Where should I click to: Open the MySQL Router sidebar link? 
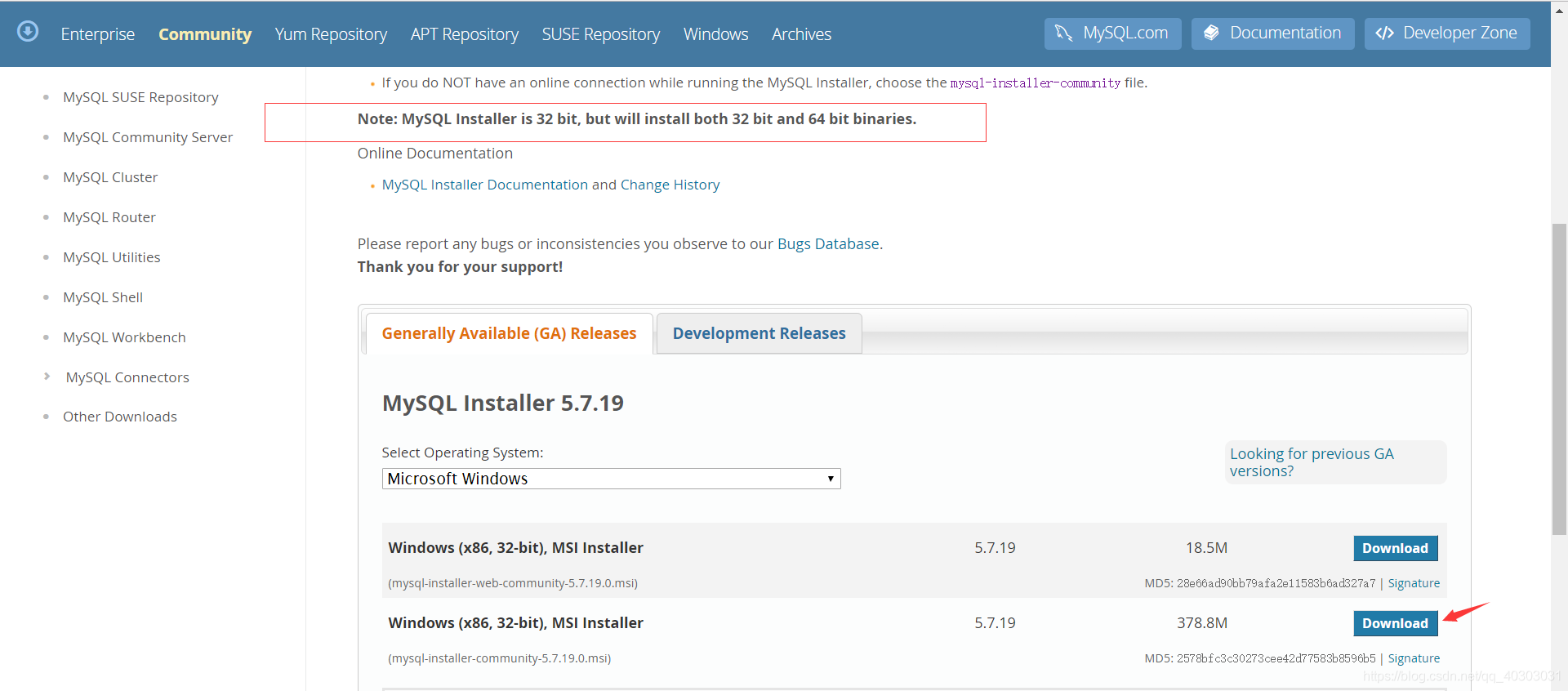(x=109, y=217)
